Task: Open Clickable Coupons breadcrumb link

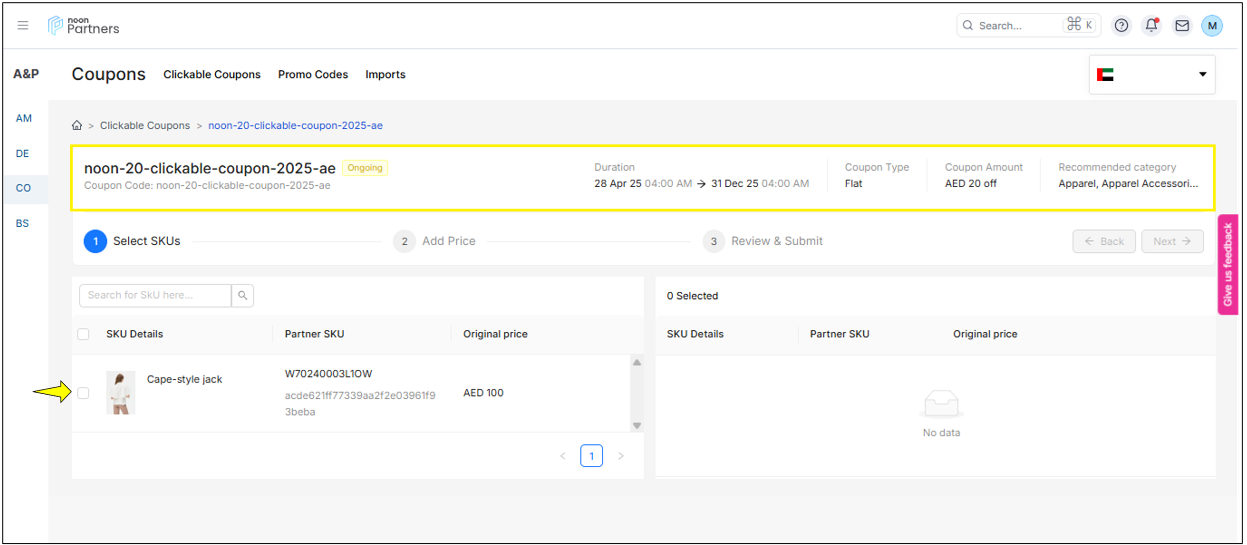Action: click(x=145, y=126)
